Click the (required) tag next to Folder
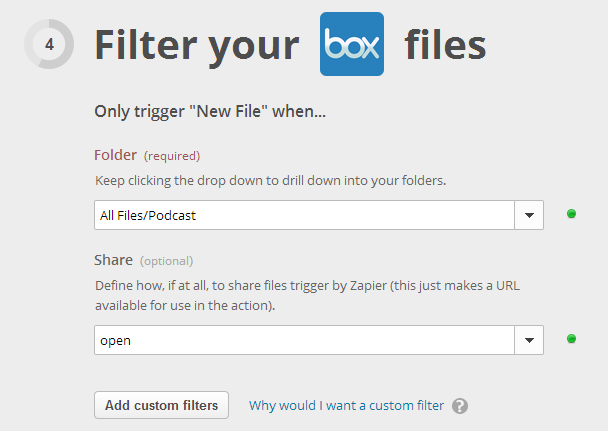This screenshot has width=608, height=431. (x=172, y=156)
